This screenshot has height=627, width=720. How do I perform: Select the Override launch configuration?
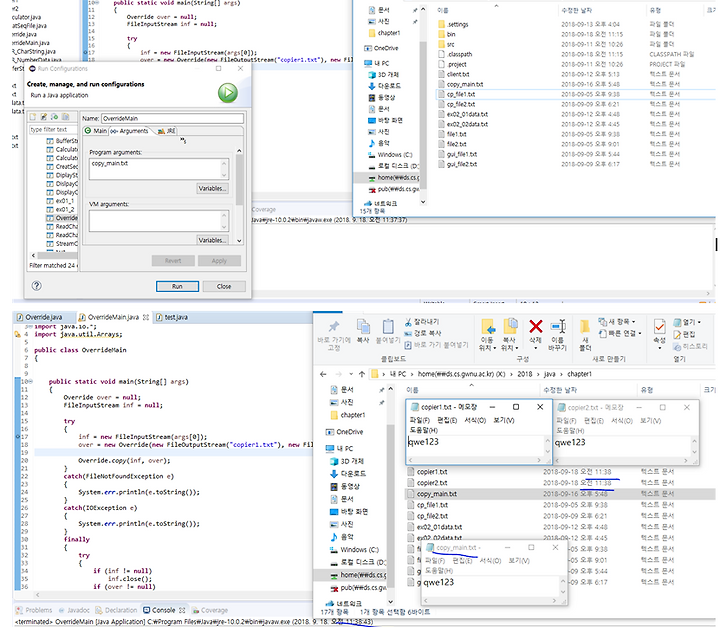click(x=62, y=218)
